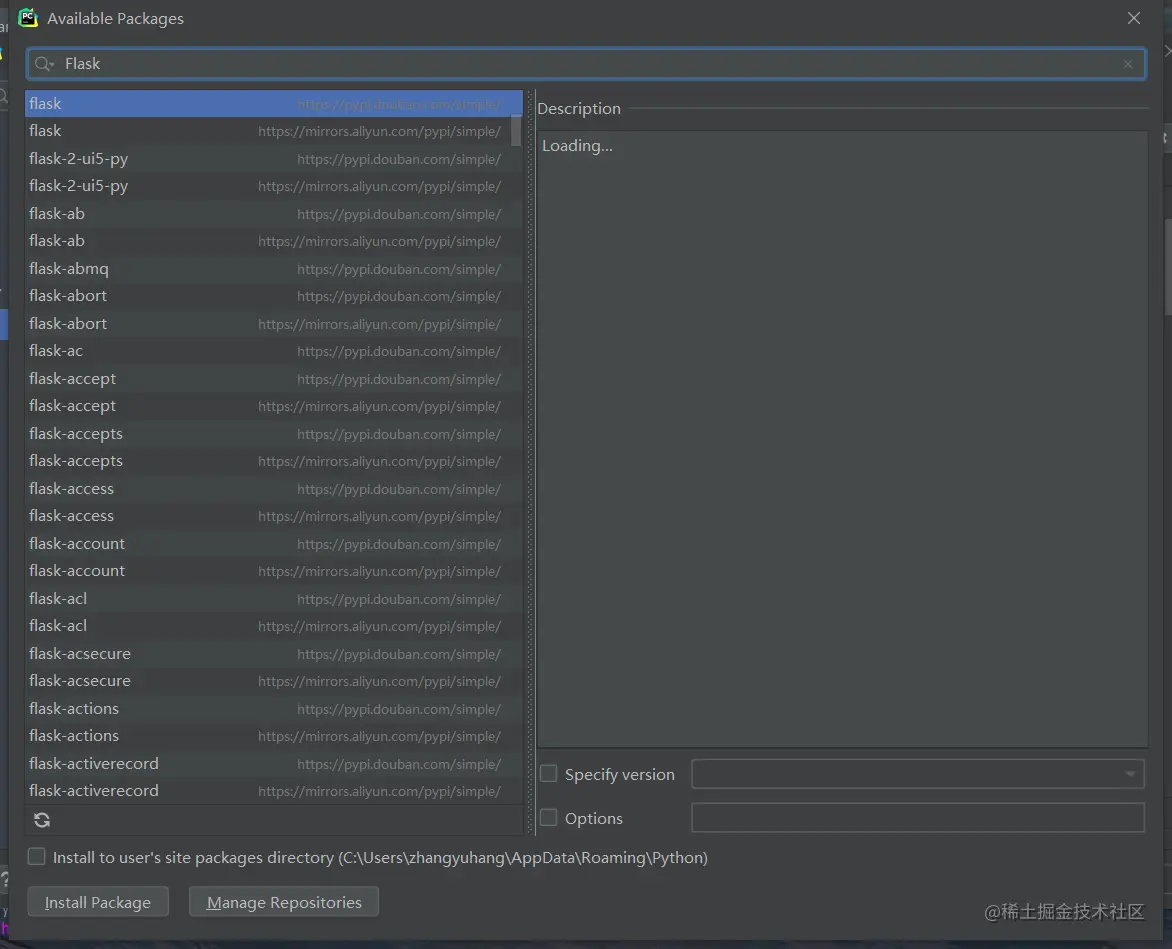The height and width of the screenshot is (949, 1172).
Task: Select the flask-ac package
Action: tap(274, 351)
